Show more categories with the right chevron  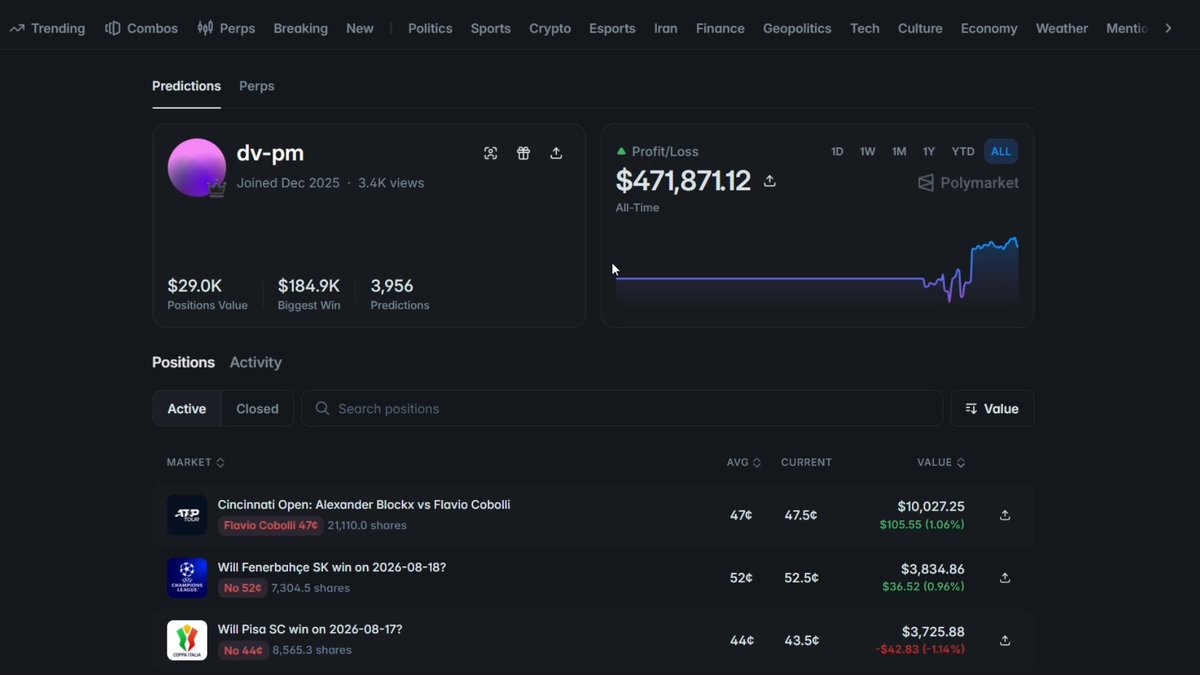(x=1168, y=28)
